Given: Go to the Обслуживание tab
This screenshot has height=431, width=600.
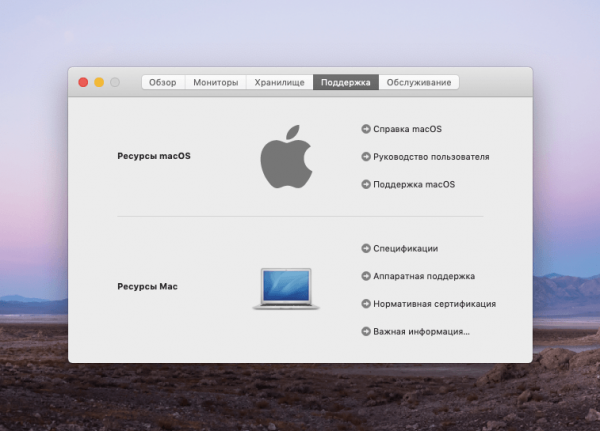Looking at the screenshot, I should pos(419,82).
